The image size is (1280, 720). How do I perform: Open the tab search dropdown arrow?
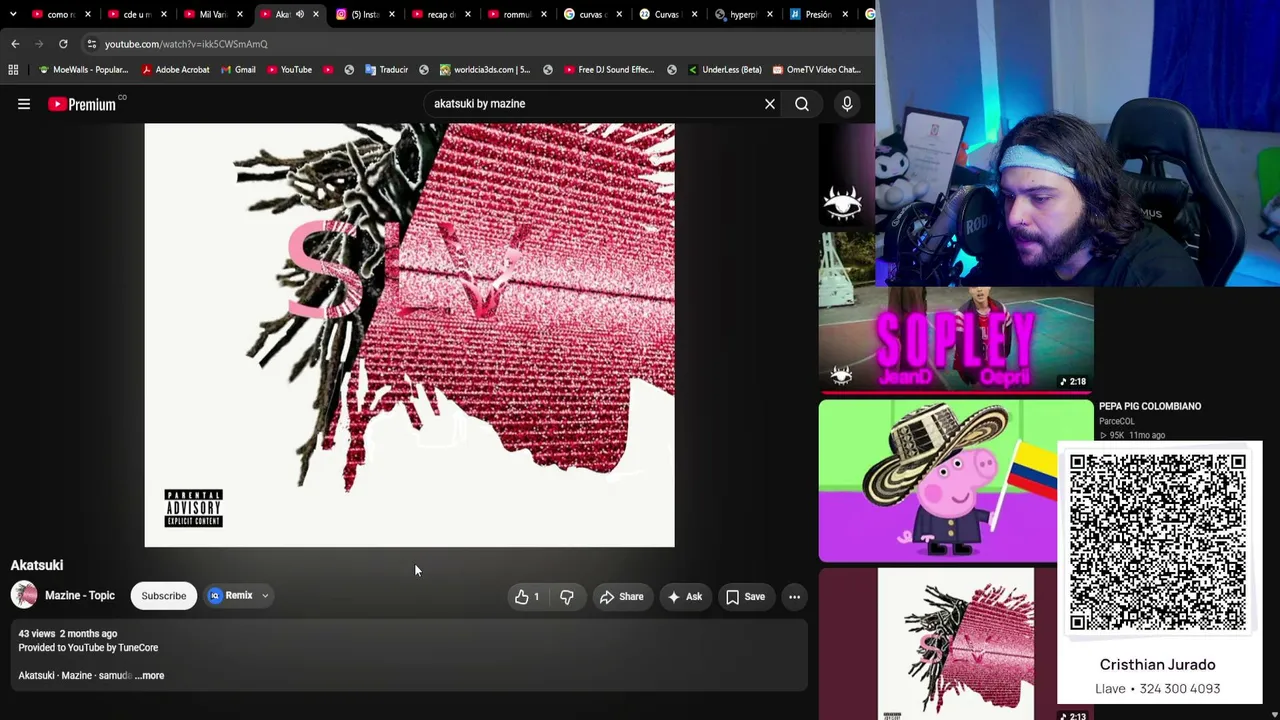pos(12,14)
